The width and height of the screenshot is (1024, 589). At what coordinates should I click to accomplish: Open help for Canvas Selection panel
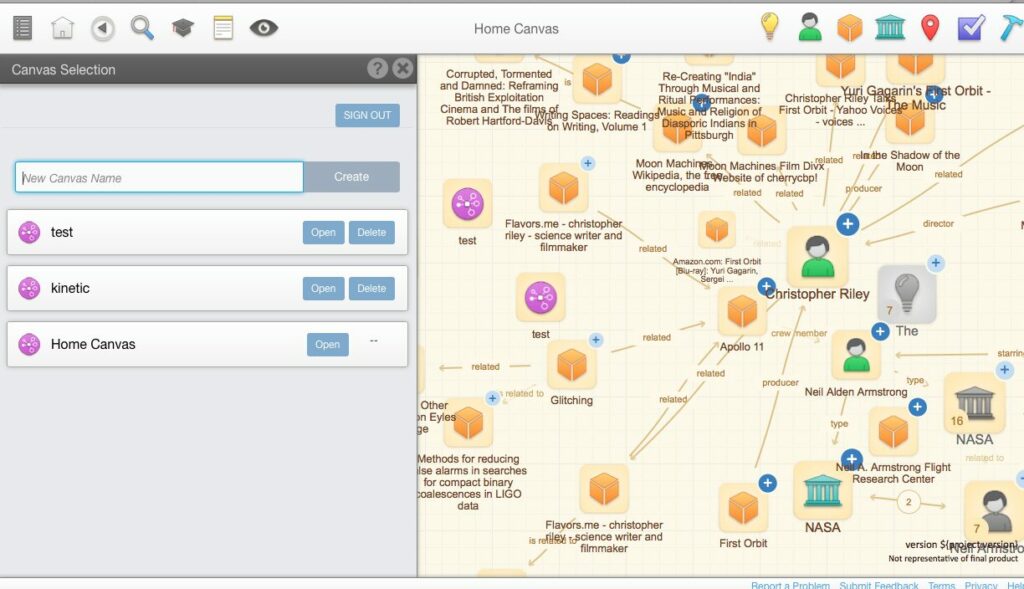(377, 69)
